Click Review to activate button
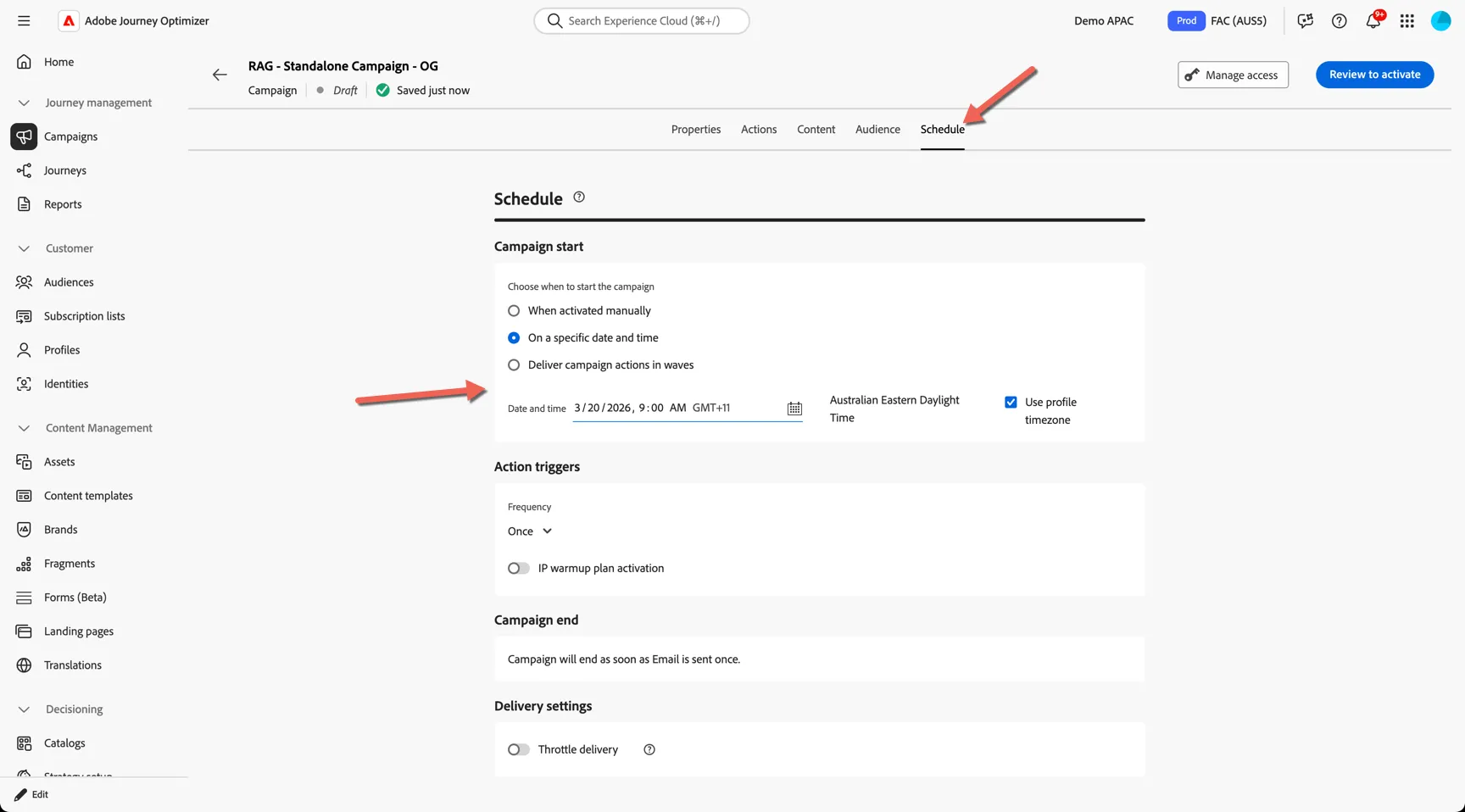The height and width of the screenshot is (812, 1465). pos(1375,75)
